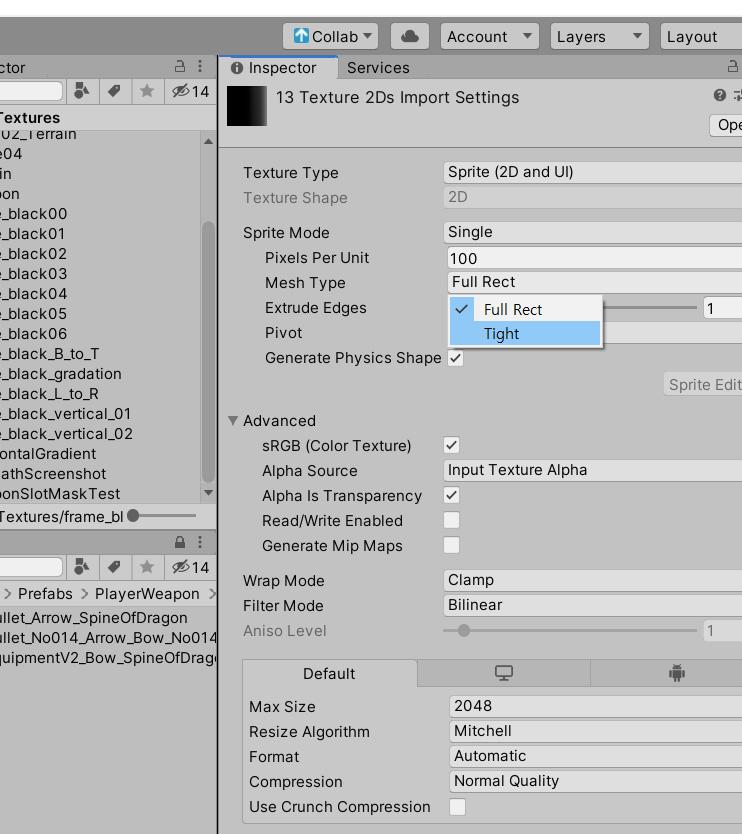
Task: Select the _black06 texture asset
Action: click(34, 334)
